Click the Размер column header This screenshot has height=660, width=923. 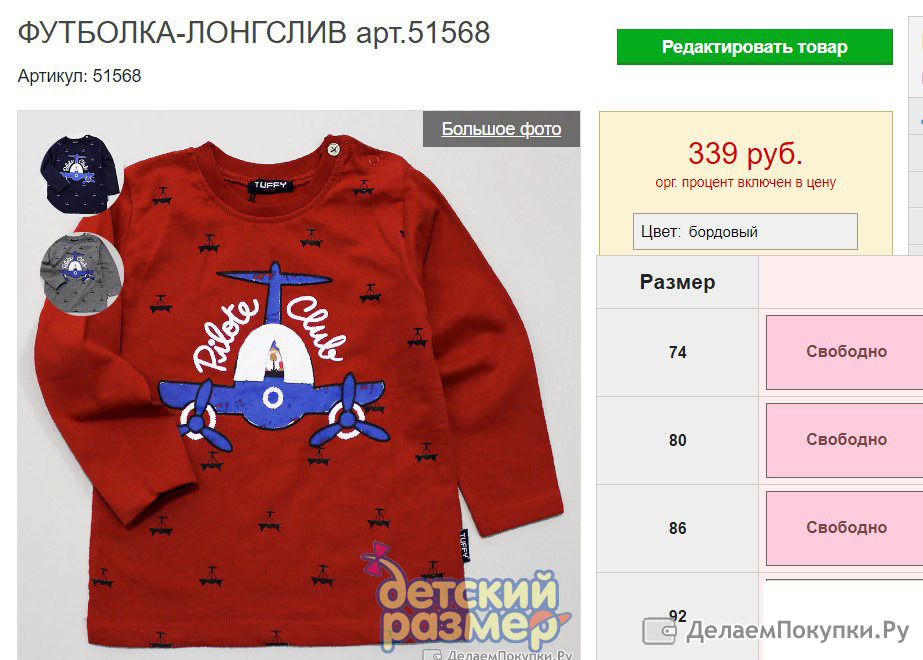click(x=678, y=282)
